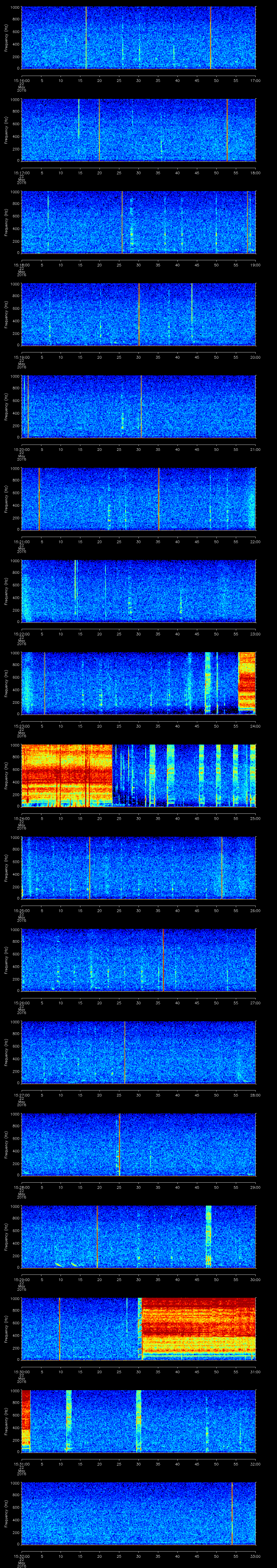Click the '31:00' end time label
Viewport: 277px width, 1568px height.
click(255, 1371)
